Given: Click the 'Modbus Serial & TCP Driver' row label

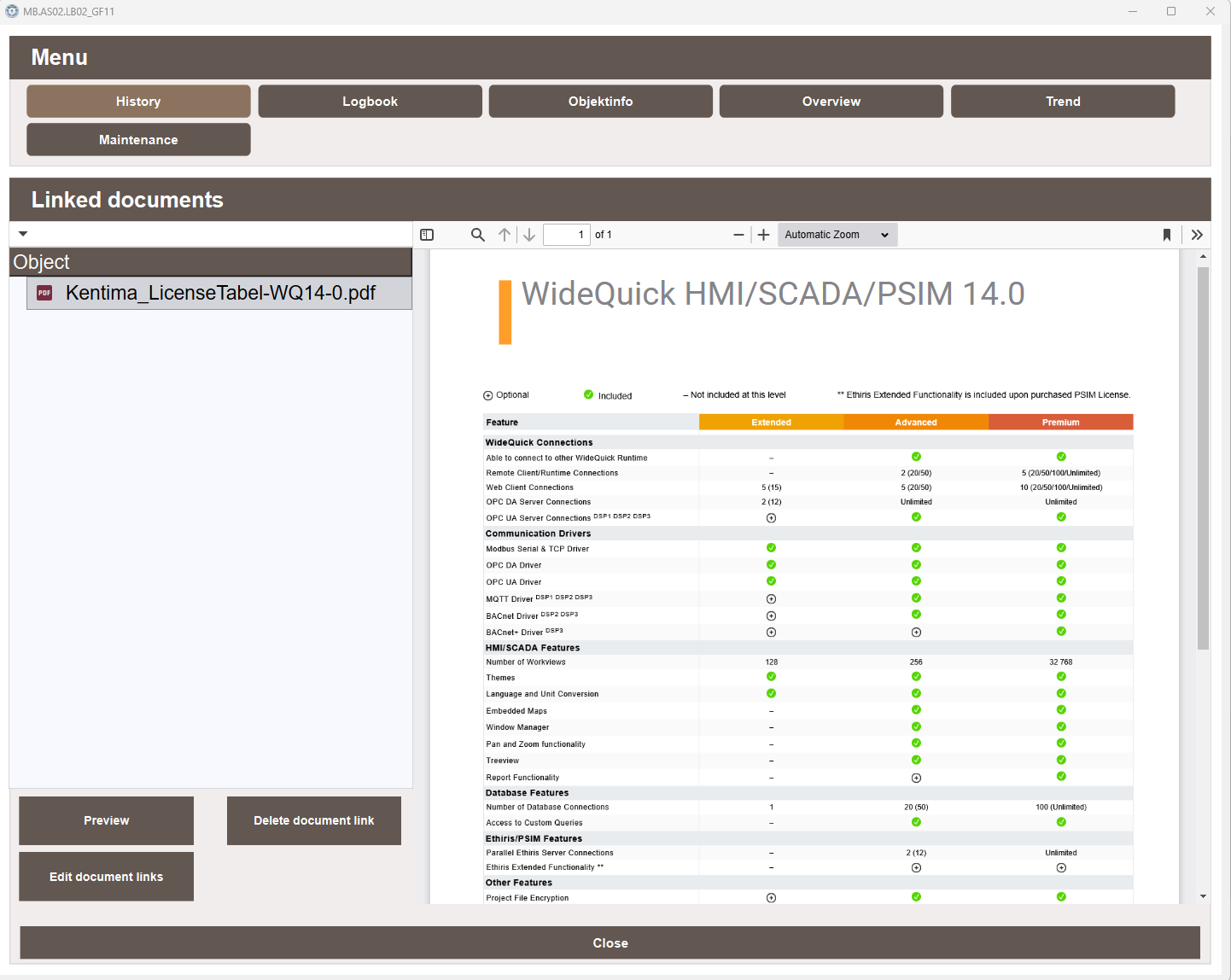Looking at the screenshot, I should (538, 549).
